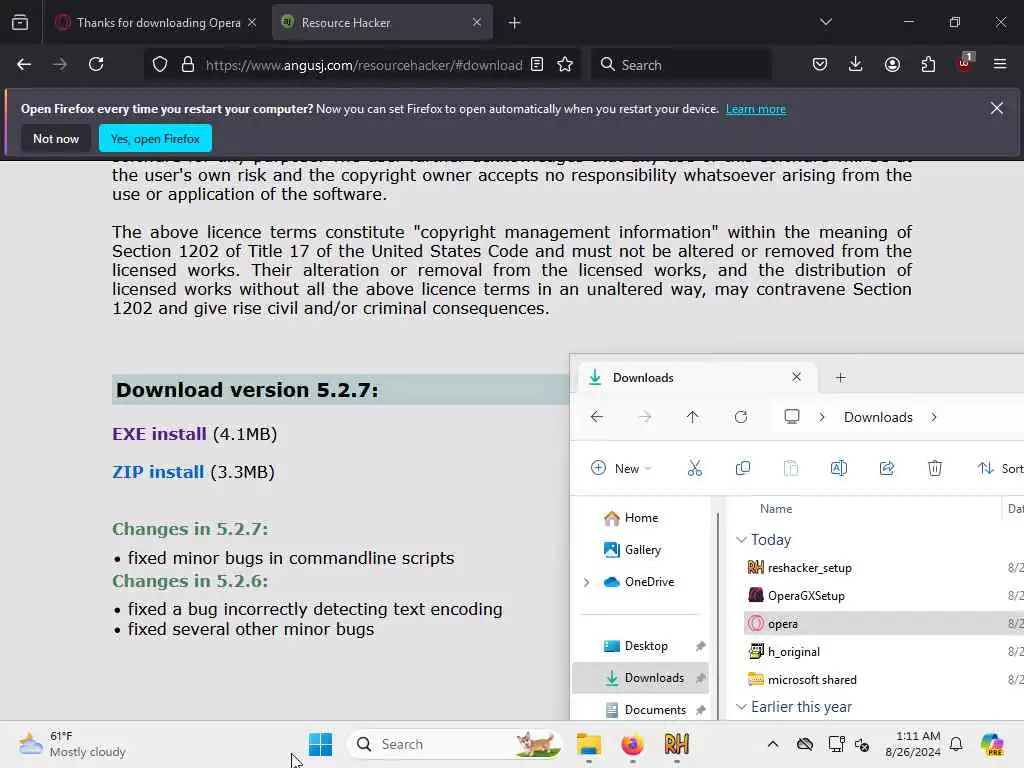Open the Firefox account icon
This screenshot has width=1024, height=768.
click(892, 65)
